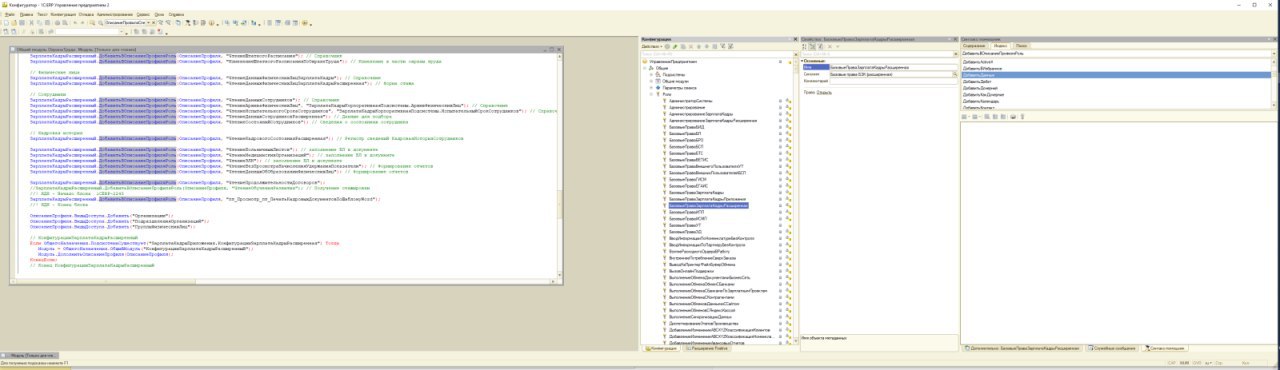Select the БазовыеПраваЕГАИС role
Screen dimensions: 1280x370
[x=689, y=186]
